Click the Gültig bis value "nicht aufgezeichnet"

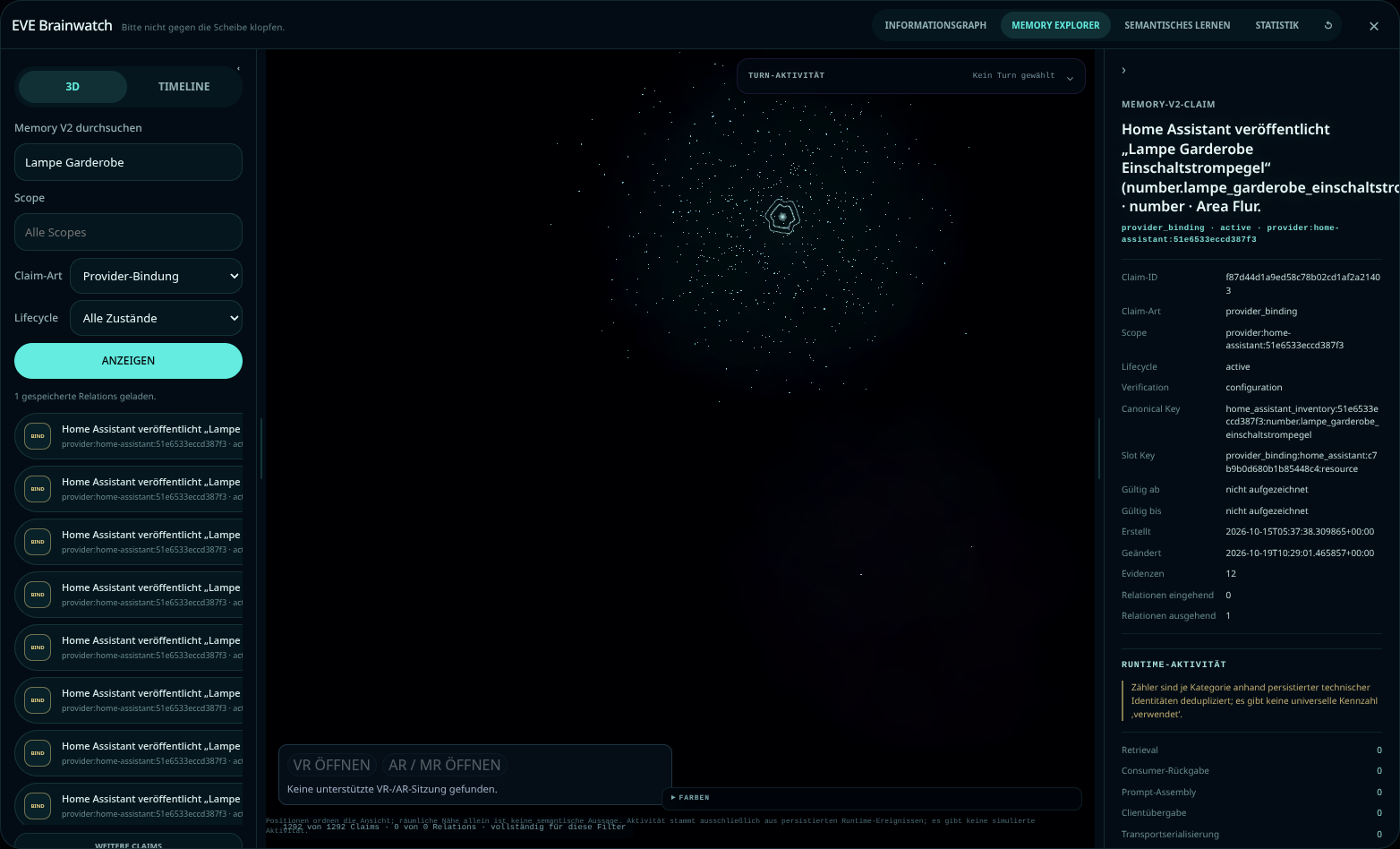point(1267,511)
